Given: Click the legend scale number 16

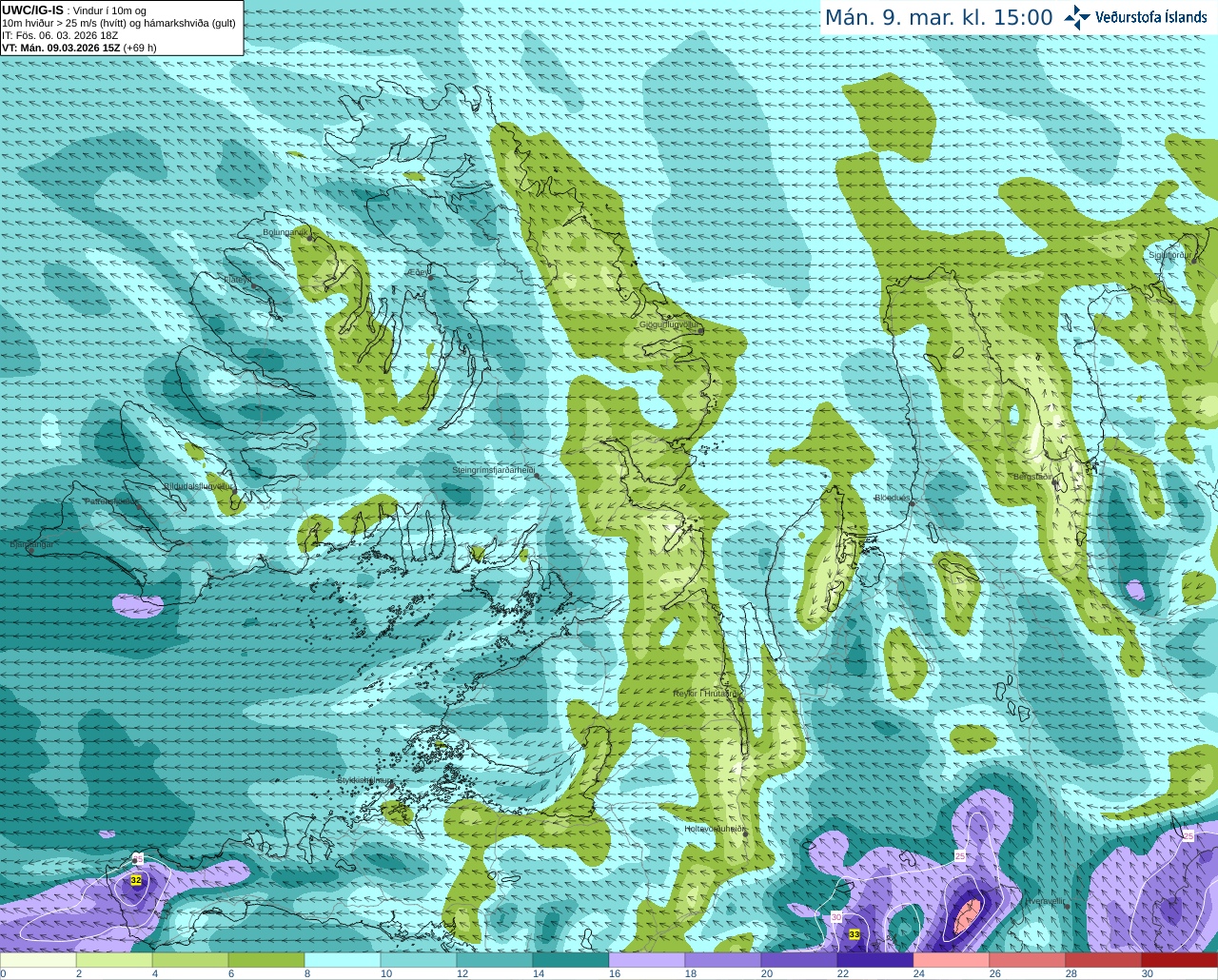Looking at the screenshot, I should pyautogui.click(x=615, y=973).
